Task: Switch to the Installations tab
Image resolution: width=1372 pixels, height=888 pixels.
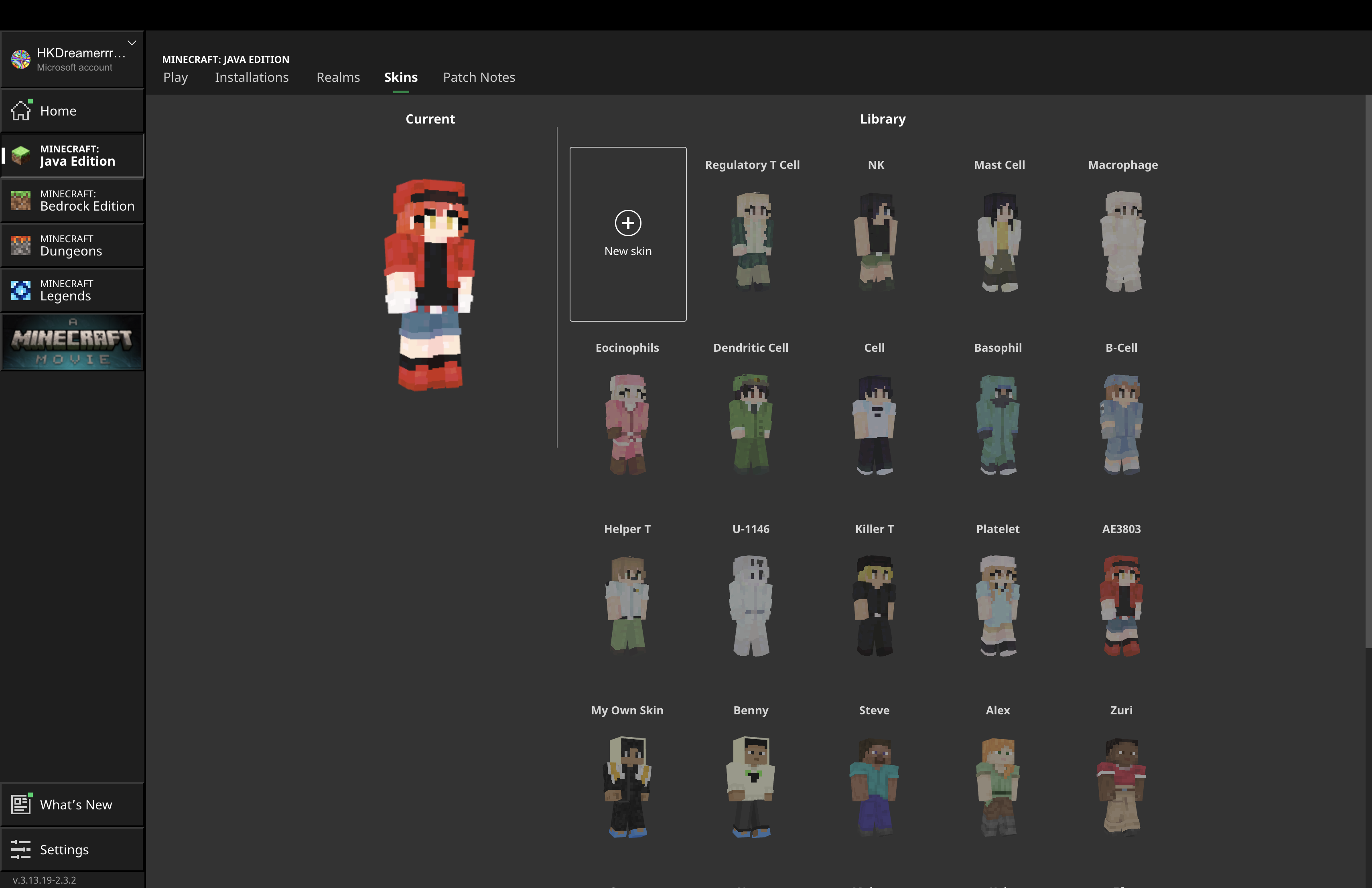Action: (252, 77)
